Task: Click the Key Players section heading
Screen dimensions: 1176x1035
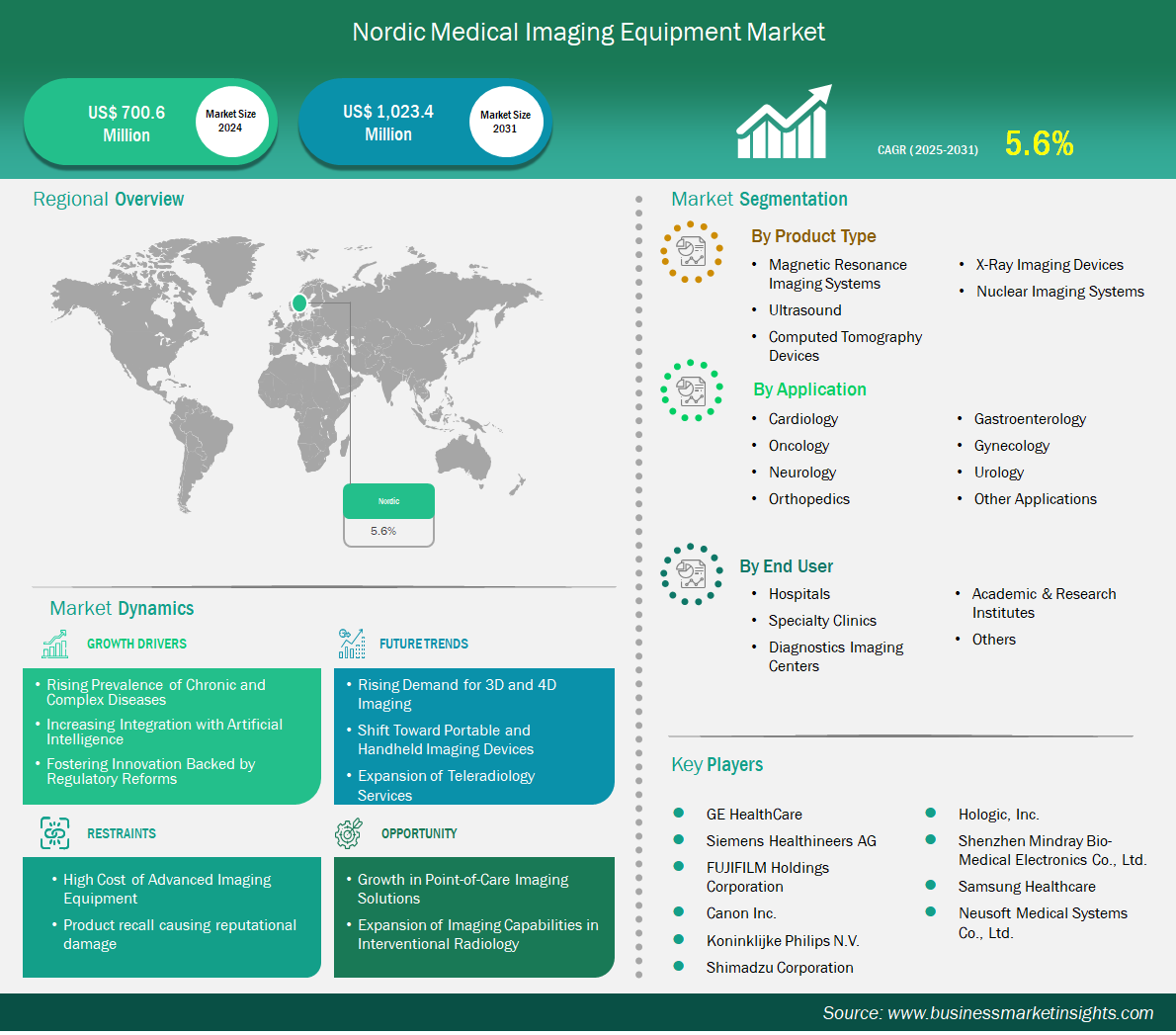Action: point(716,765)
